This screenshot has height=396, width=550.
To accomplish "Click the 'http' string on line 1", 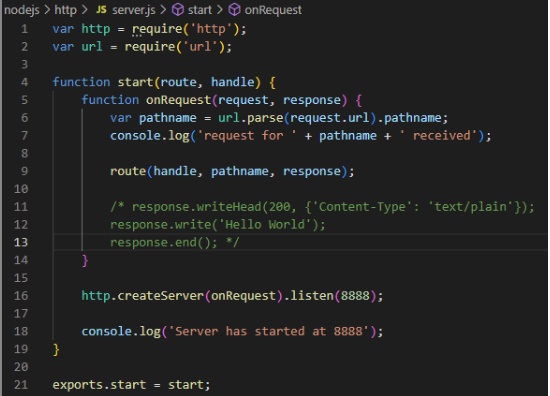I will point(211,29).
